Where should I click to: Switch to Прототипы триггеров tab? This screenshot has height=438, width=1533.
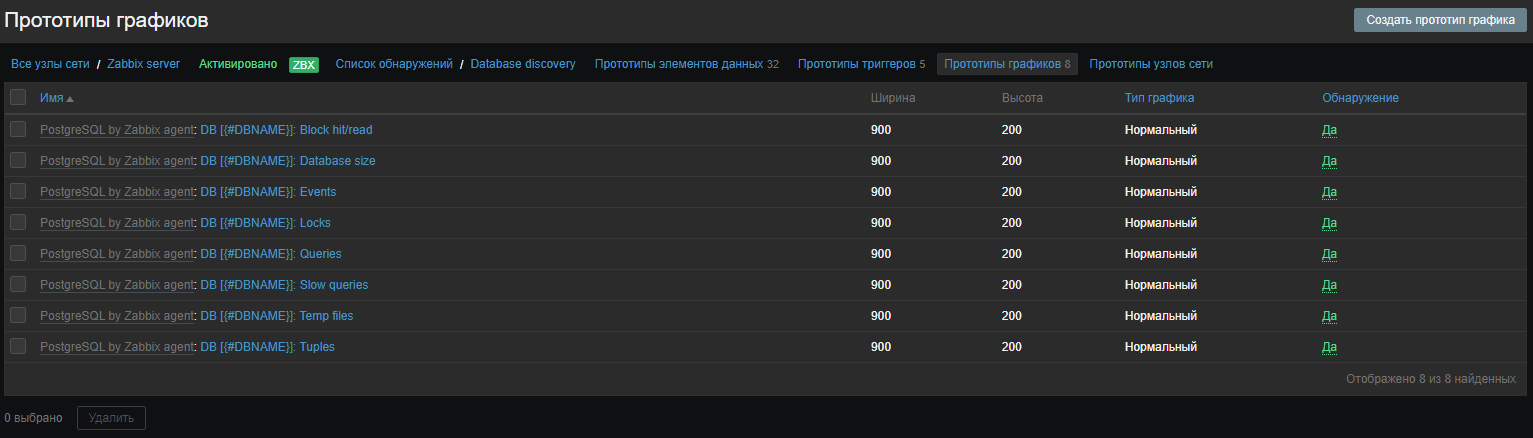(854, 64)
